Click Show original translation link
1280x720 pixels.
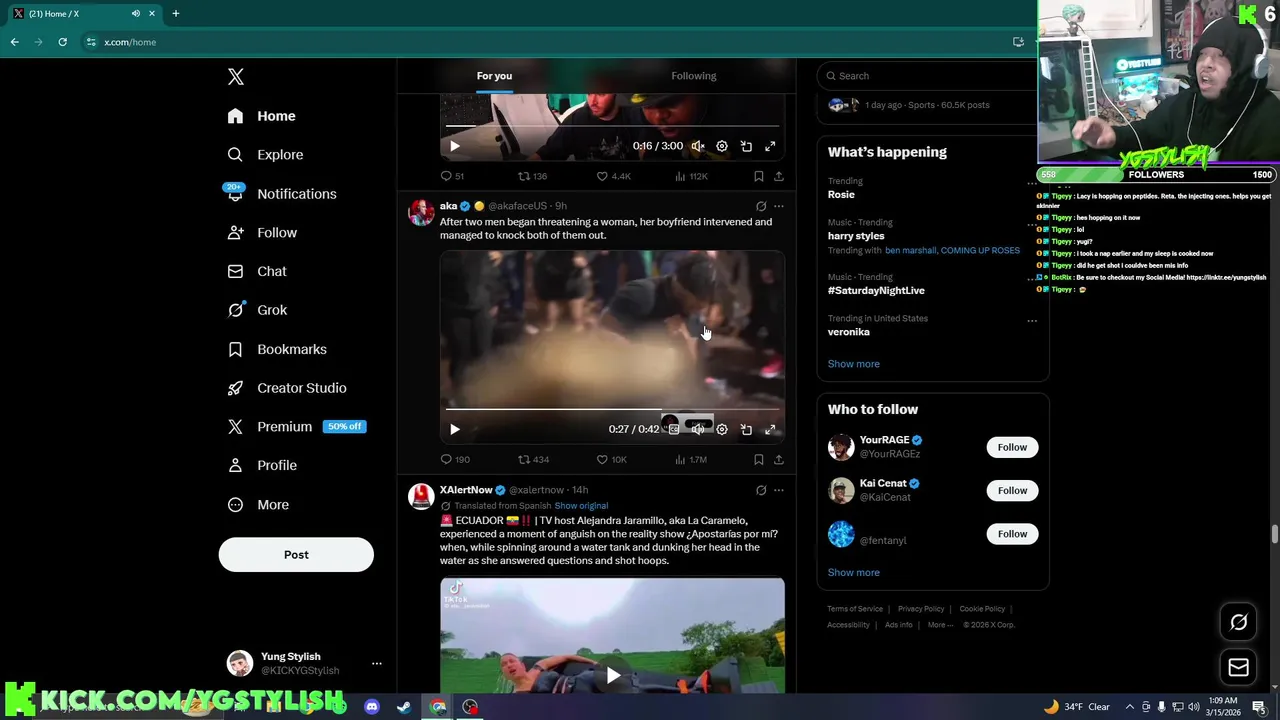pos(581,506)
